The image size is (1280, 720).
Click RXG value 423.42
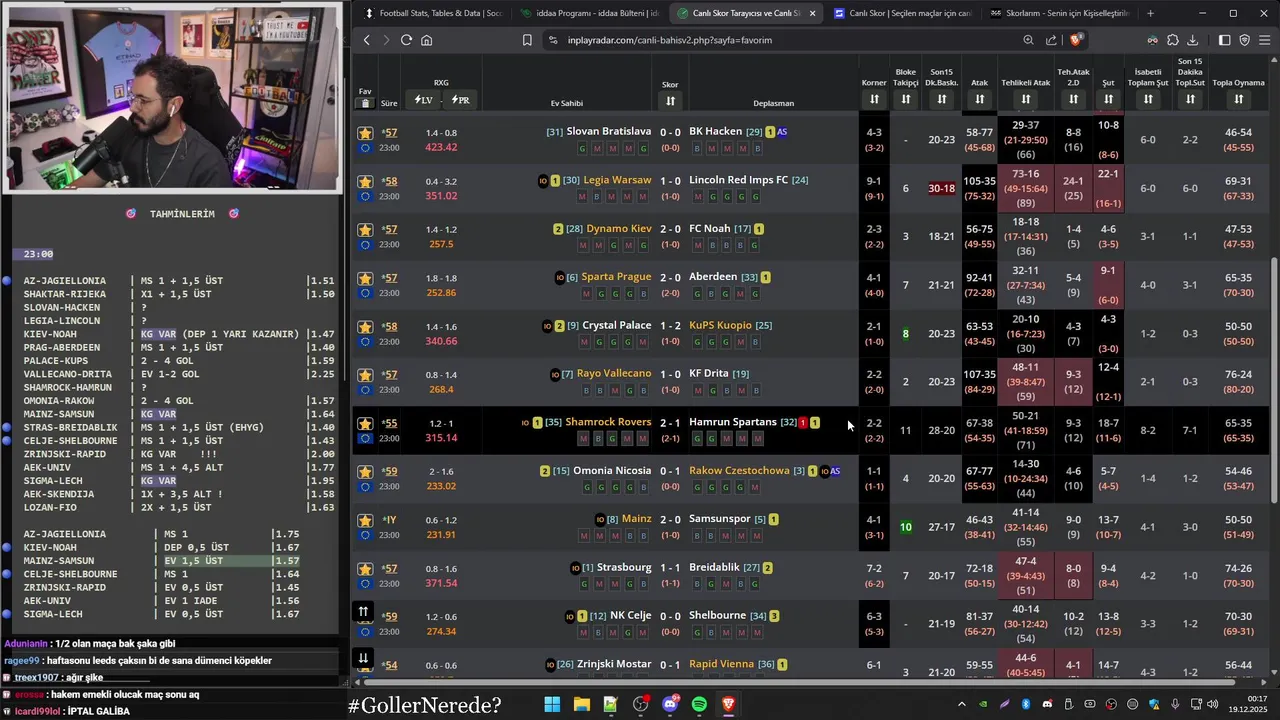pos(441,147)
